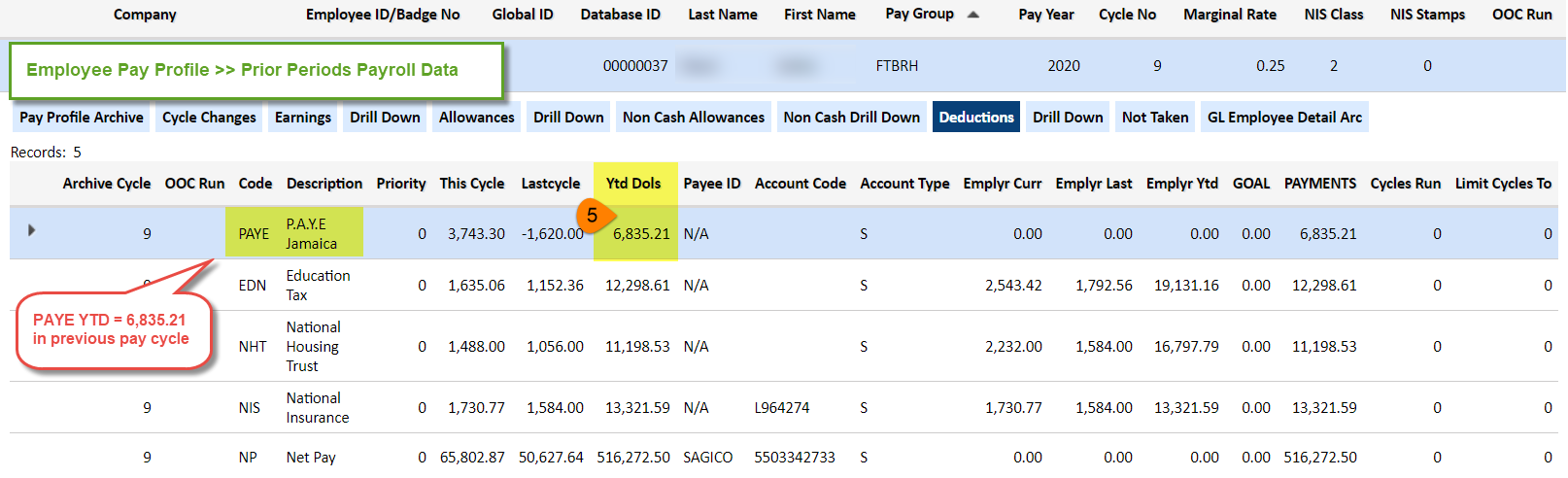
Task: Select the PAYE Ytd value 6,835.21
Action: point(641,234)
